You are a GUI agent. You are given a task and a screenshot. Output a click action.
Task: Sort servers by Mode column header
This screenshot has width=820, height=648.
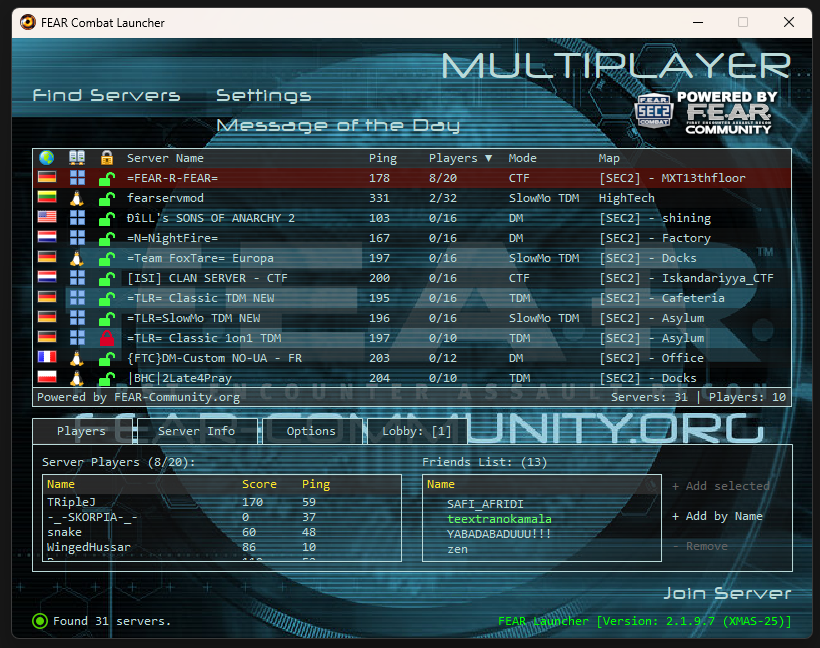click(522, 158)
